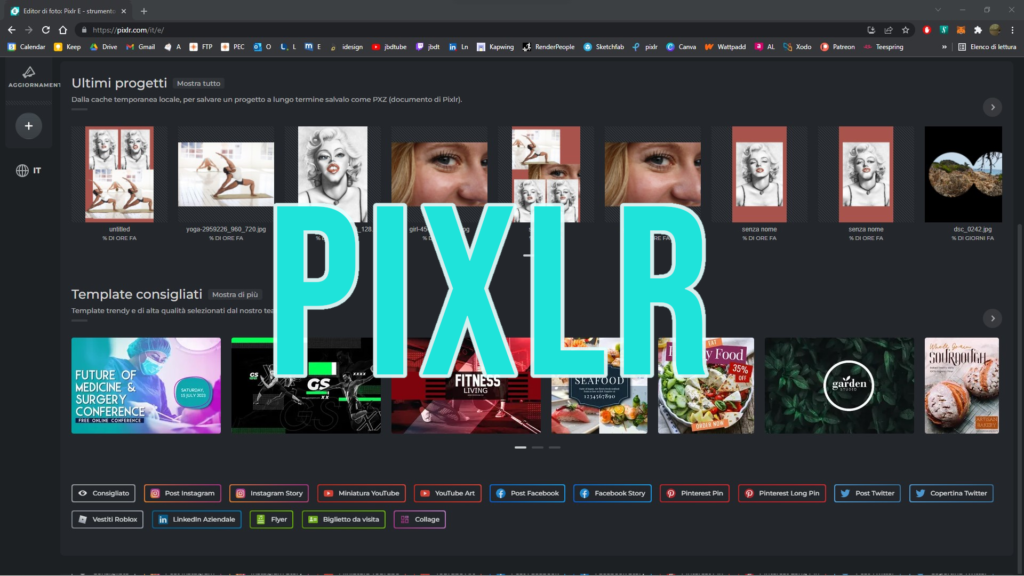This screenshot has width=1024, height=576.
Task: Select the YouTube Art template filter
Action: tap(447, 493)
